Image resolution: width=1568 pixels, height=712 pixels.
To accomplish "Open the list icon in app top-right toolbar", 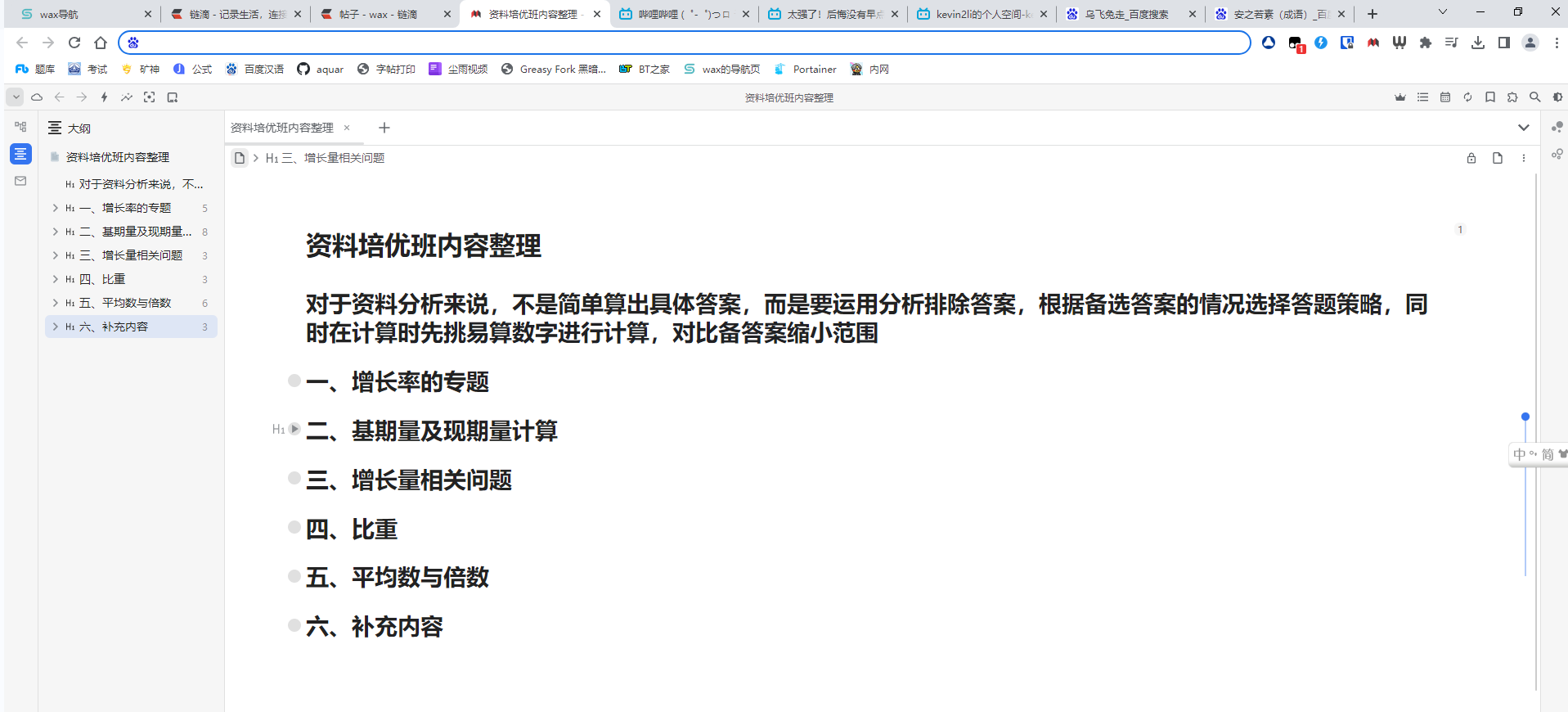I will tap(1423, 97).
